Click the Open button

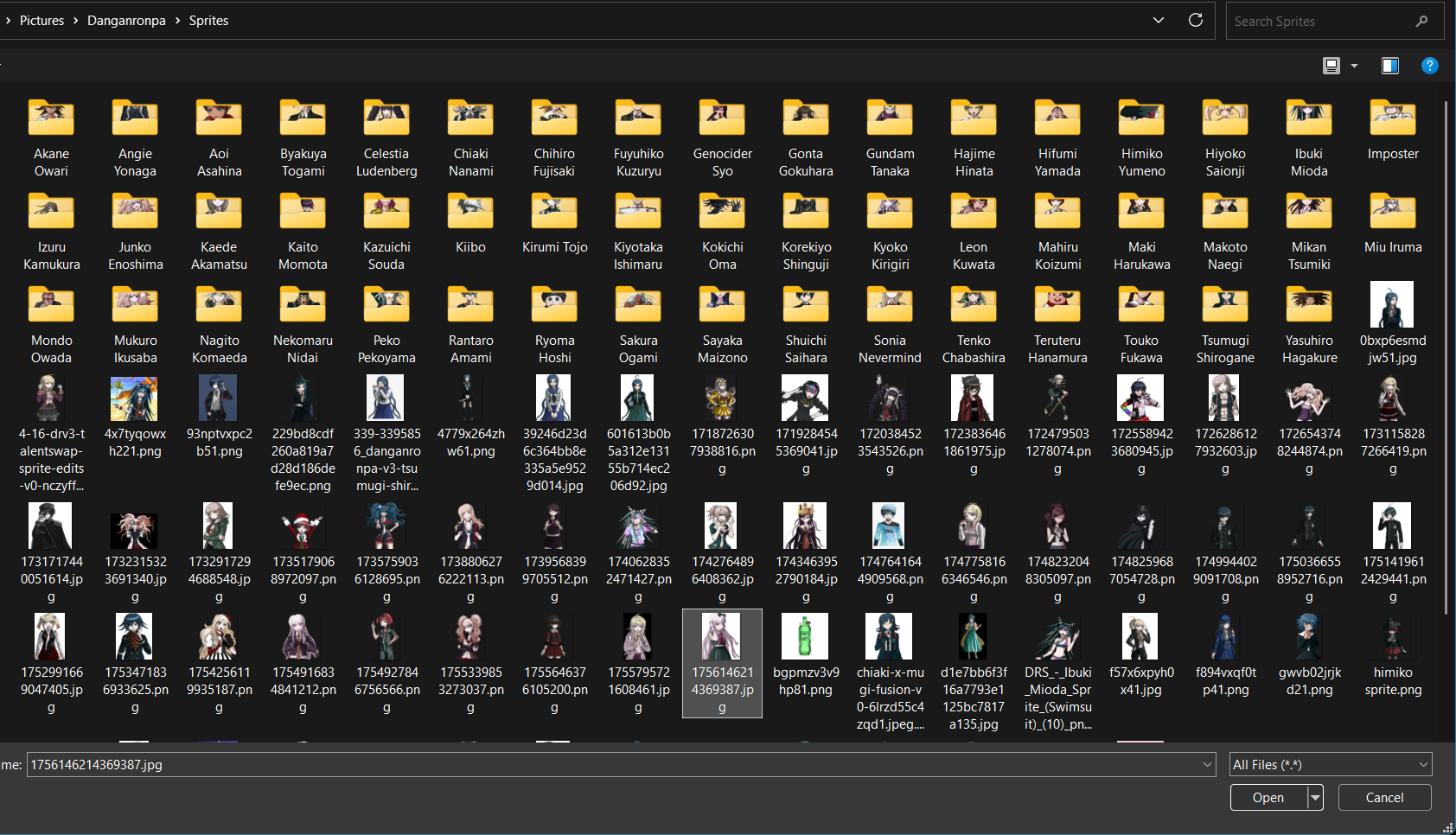(x=1268, y=797)
